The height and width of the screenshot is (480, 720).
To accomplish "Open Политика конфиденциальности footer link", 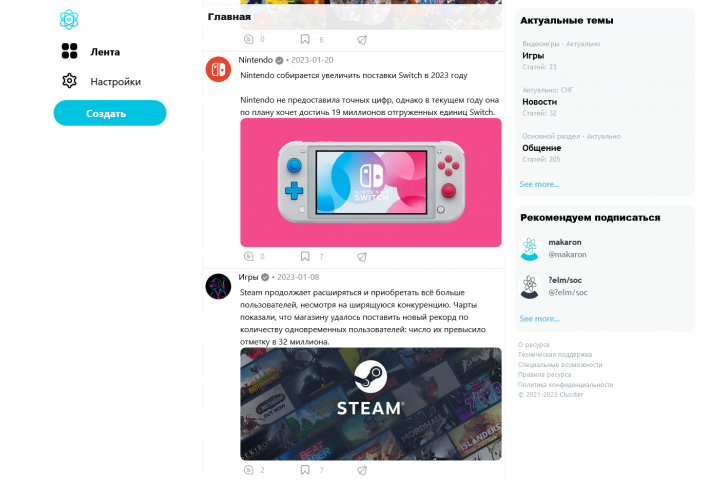I will 565,384.
